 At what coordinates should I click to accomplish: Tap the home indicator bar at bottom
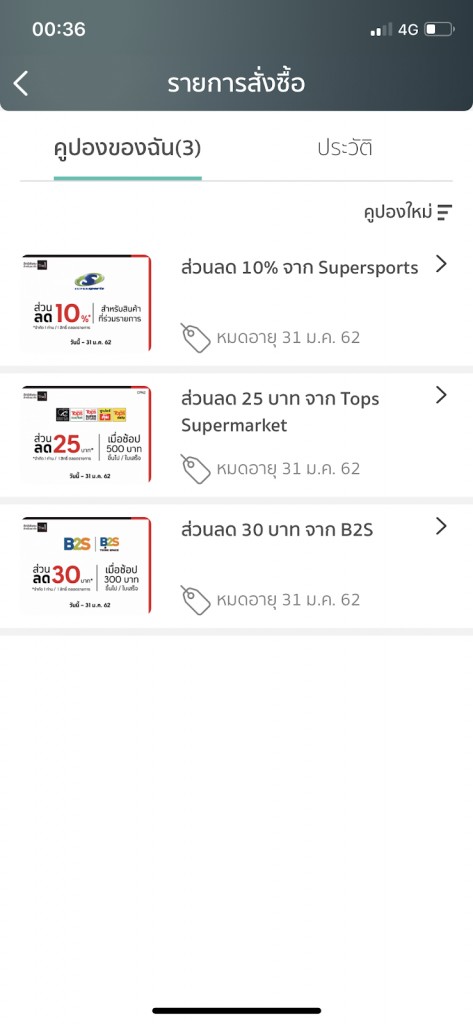point(236,1010)
